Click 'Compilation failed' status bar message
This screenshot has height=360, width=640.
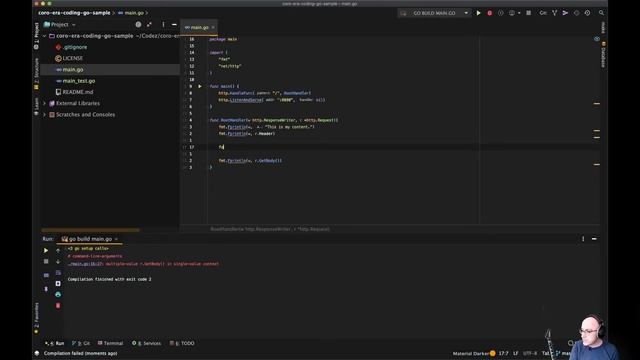click(80, 353)
